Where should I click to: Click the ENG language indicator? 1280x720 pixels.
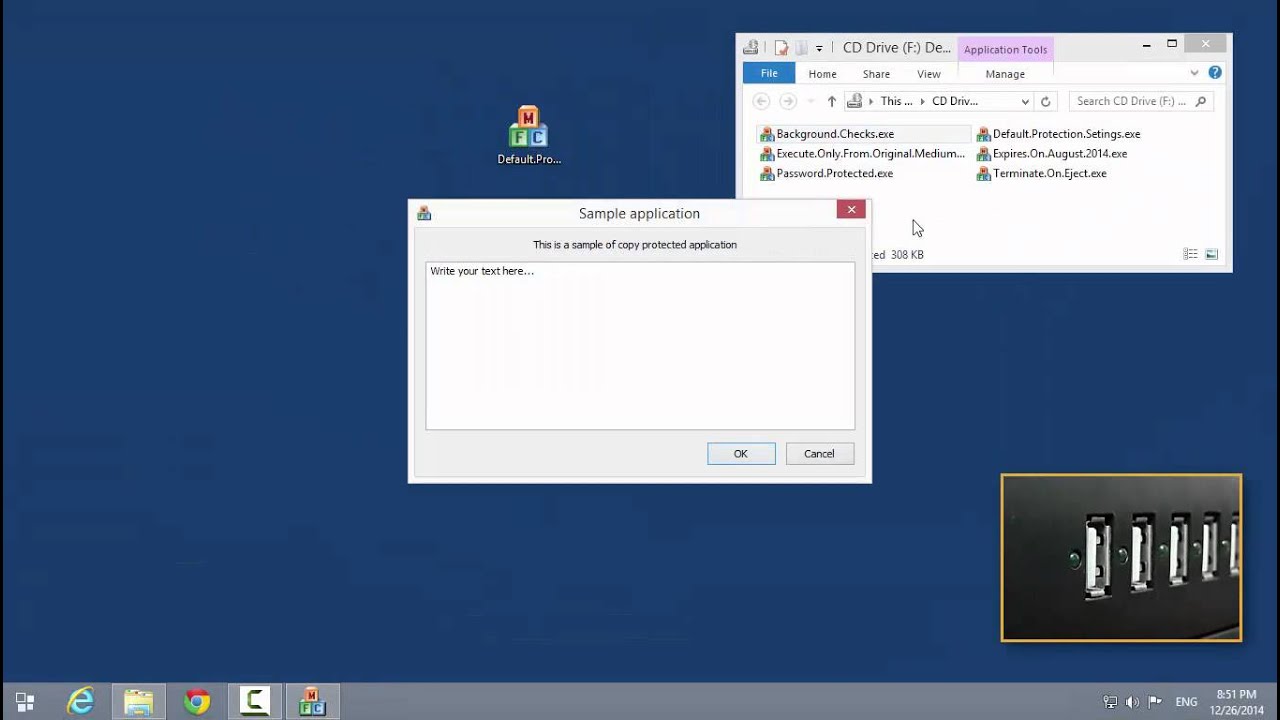click(x=1186, y=702)
